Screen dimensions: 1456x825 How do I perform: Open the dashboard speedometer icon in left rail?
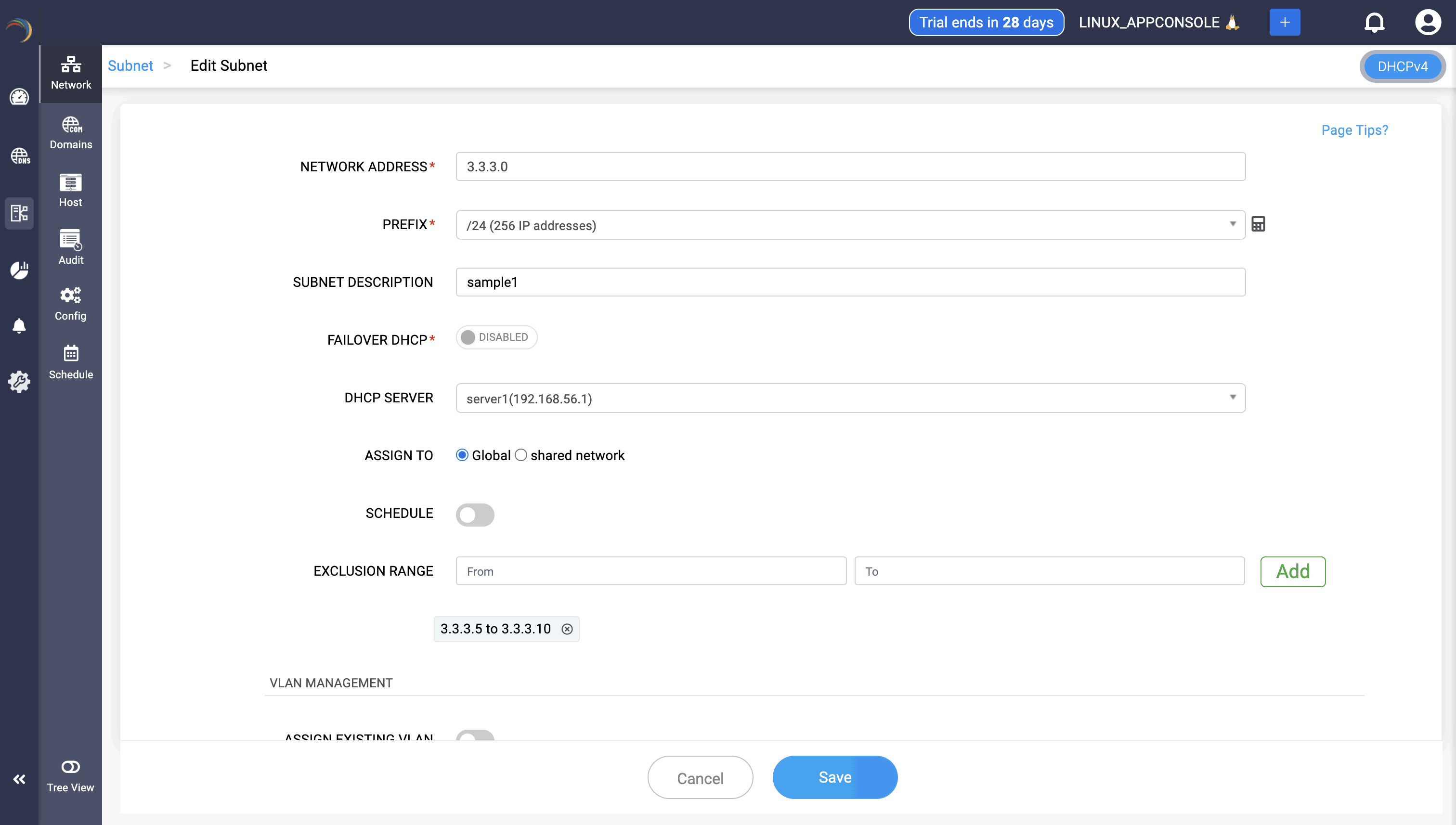tap(19, 97)
